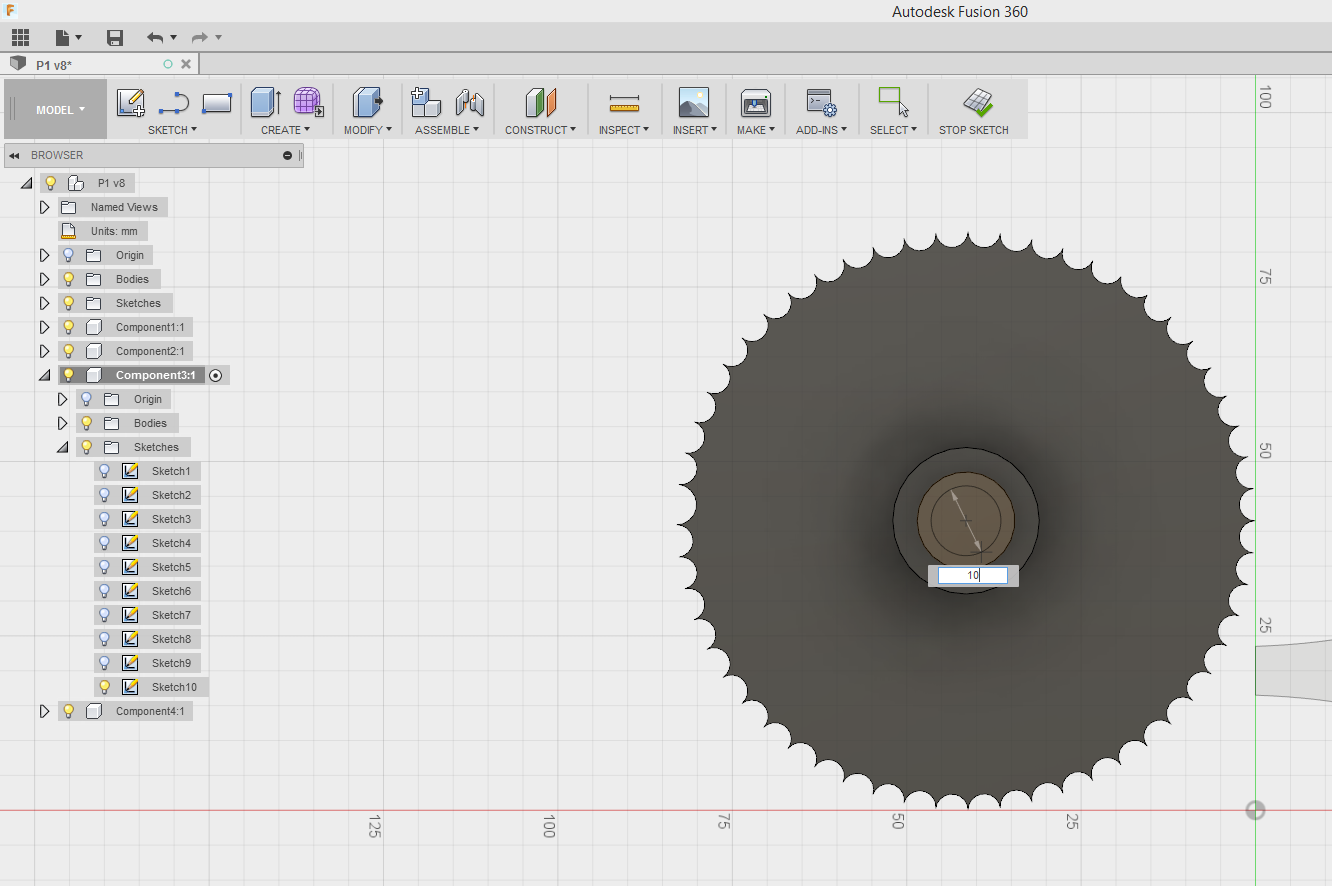Select the Units: mm entry
Image resolution: width=1332 pixels, height=886 pixels.
click(x=114, y=231)
